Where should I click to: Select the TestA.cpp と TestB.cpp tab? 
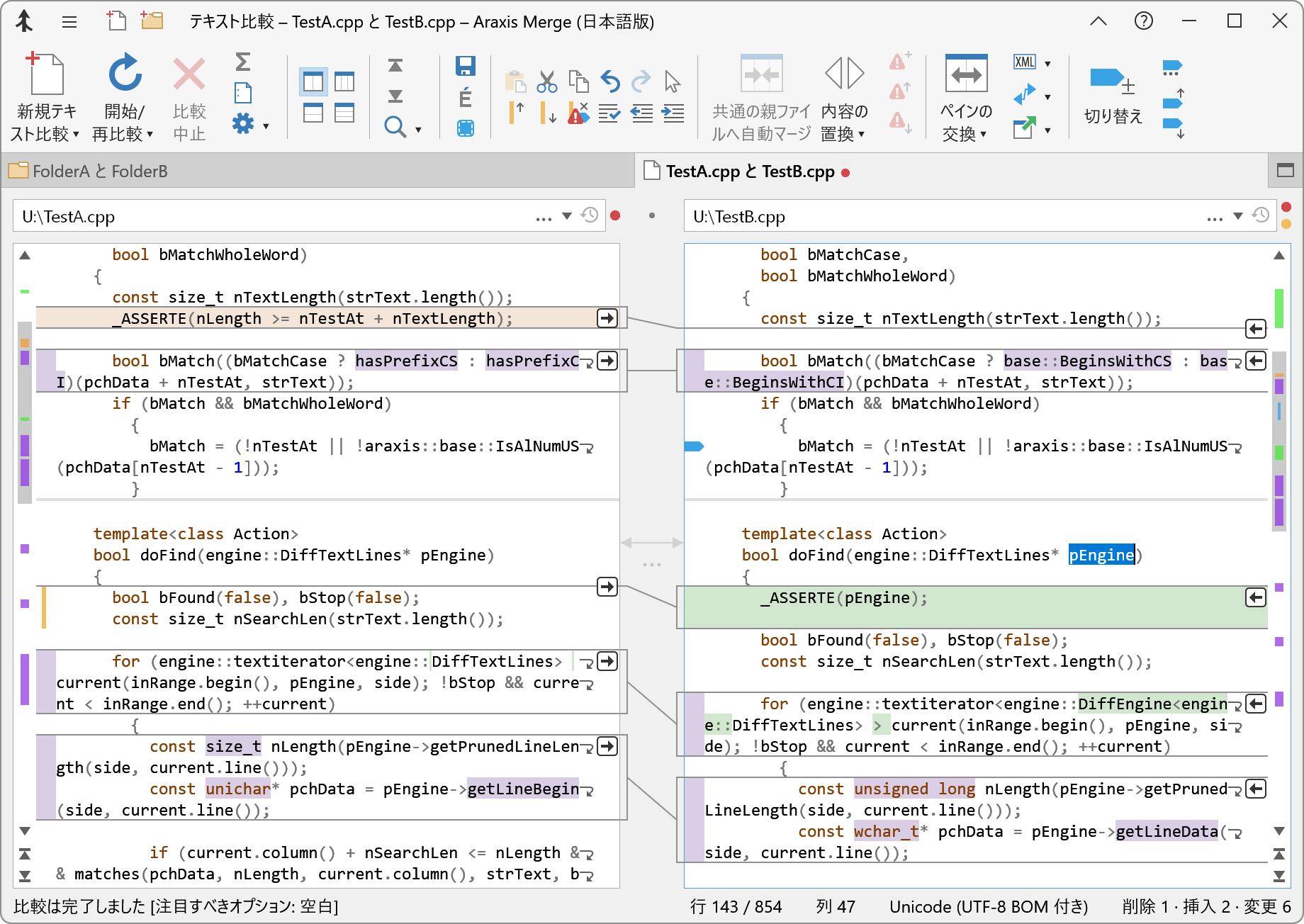[x=750, y=171]
